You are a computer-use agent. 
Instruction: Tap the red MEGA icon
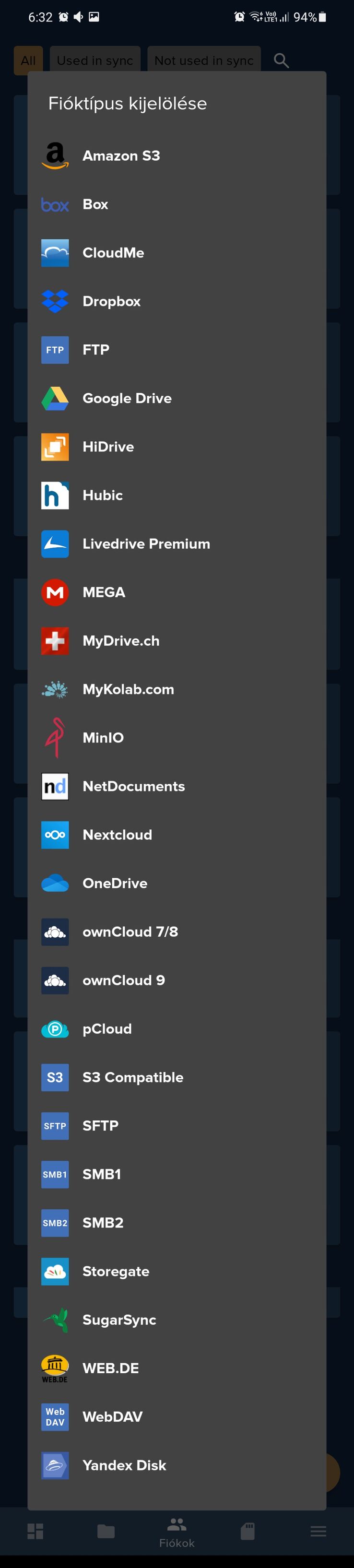click(55, 592)
